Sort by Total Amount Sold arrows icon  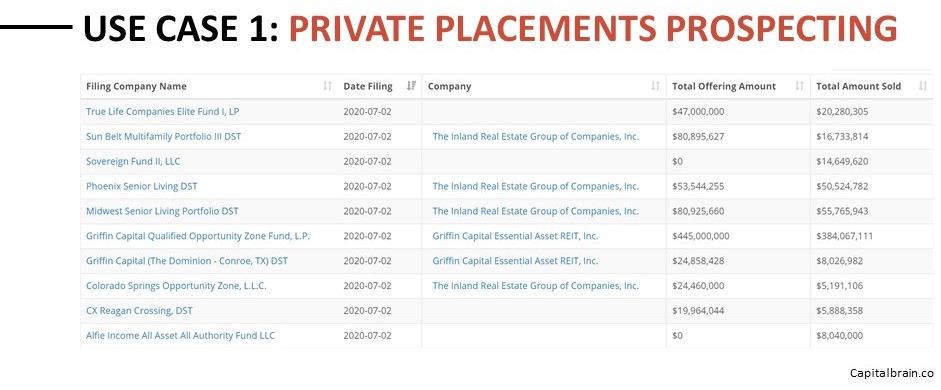[923, 86]
